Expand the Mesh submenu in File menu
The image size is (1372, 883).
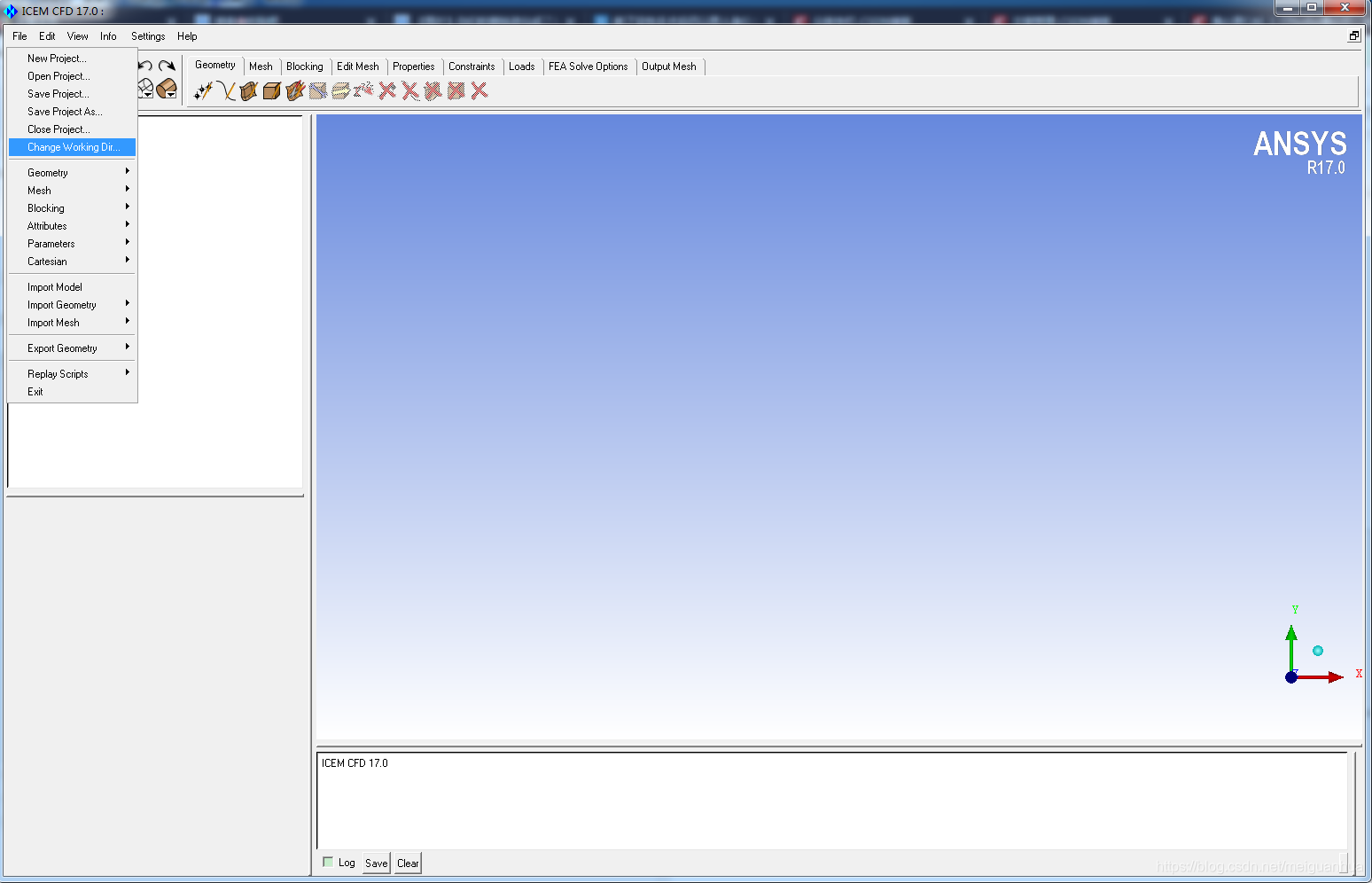coord(72,191)
